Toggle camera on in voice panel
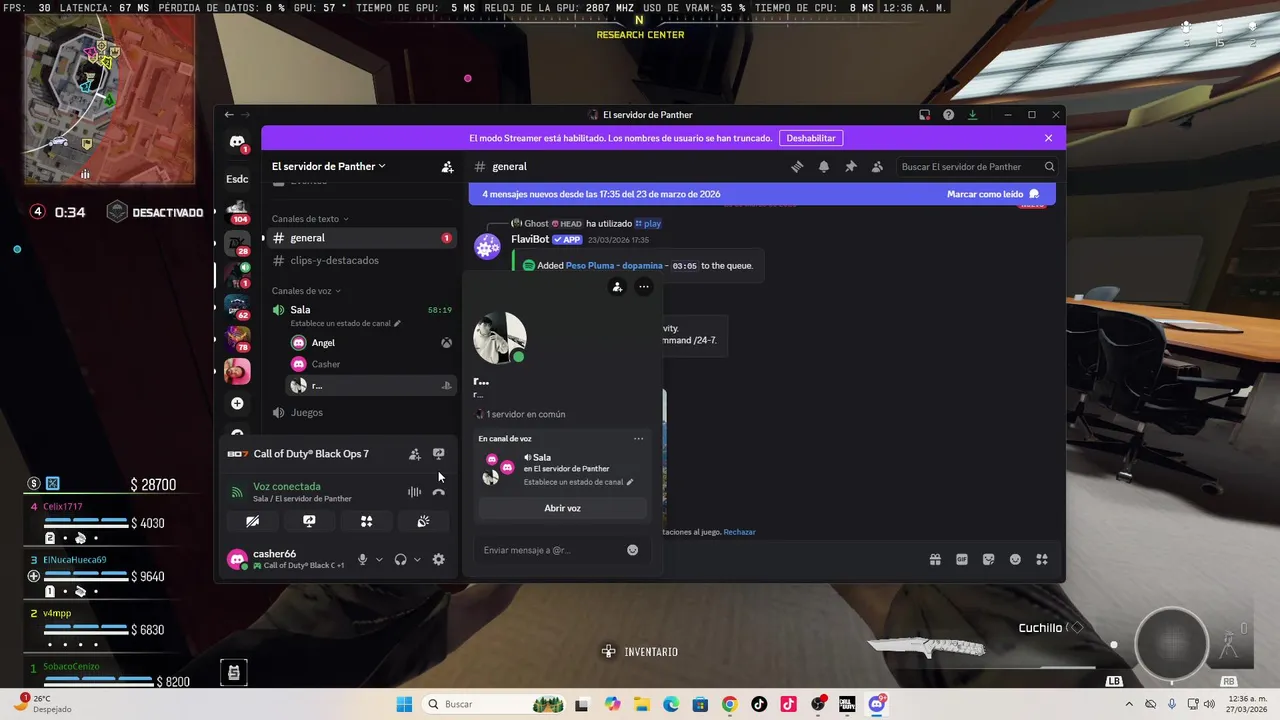 [252, 521]
